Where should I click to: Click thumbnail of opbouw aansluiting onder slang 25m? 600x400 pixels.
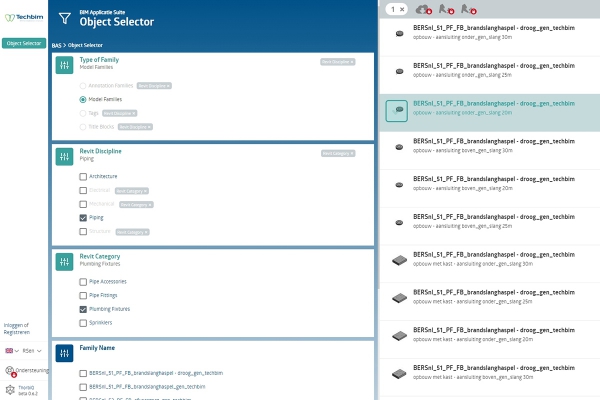point(399,71)
